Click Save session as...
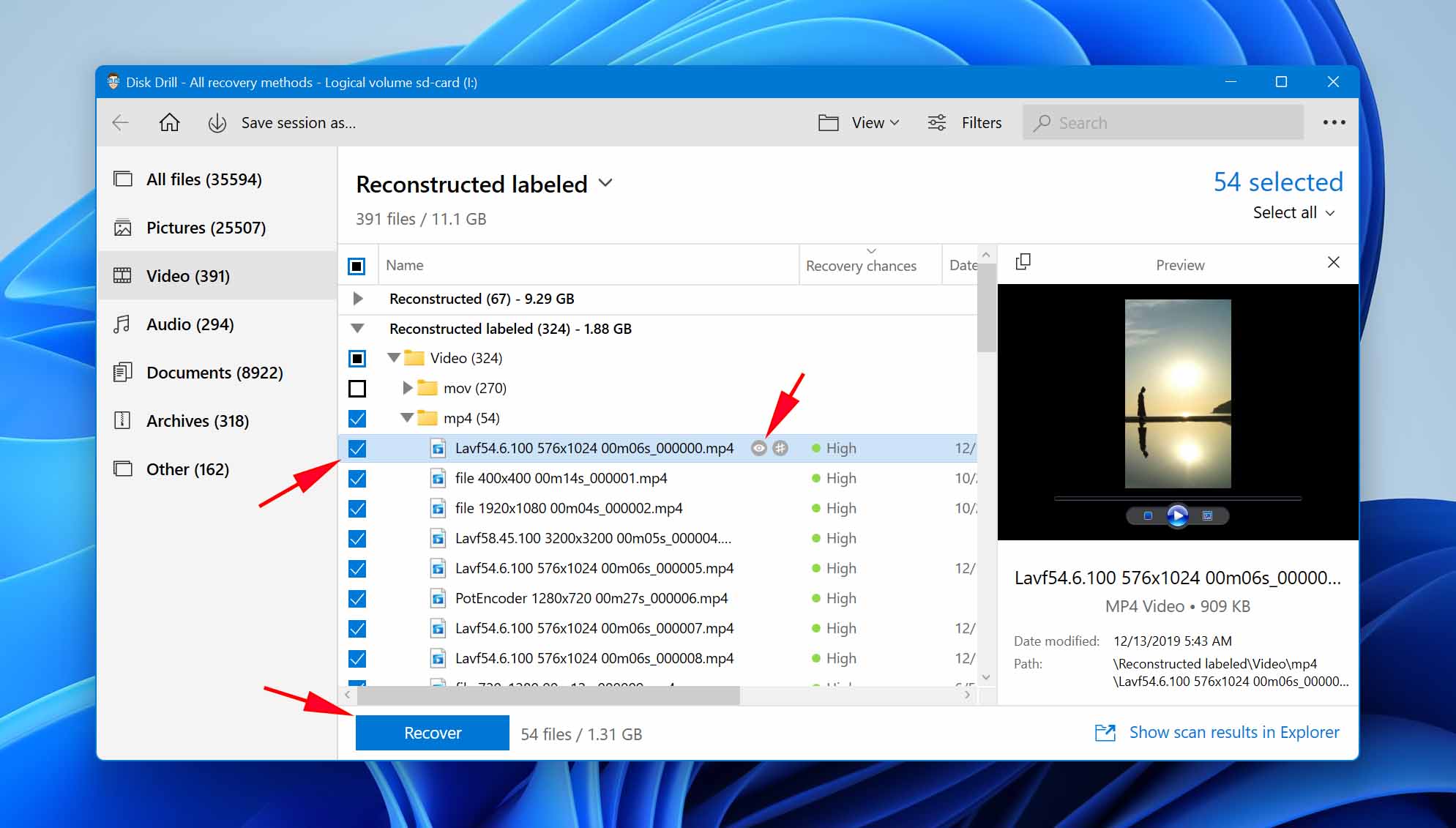The height and width of the screenshot is (828, 1456). pyautogui.click(x=299, y=123)
